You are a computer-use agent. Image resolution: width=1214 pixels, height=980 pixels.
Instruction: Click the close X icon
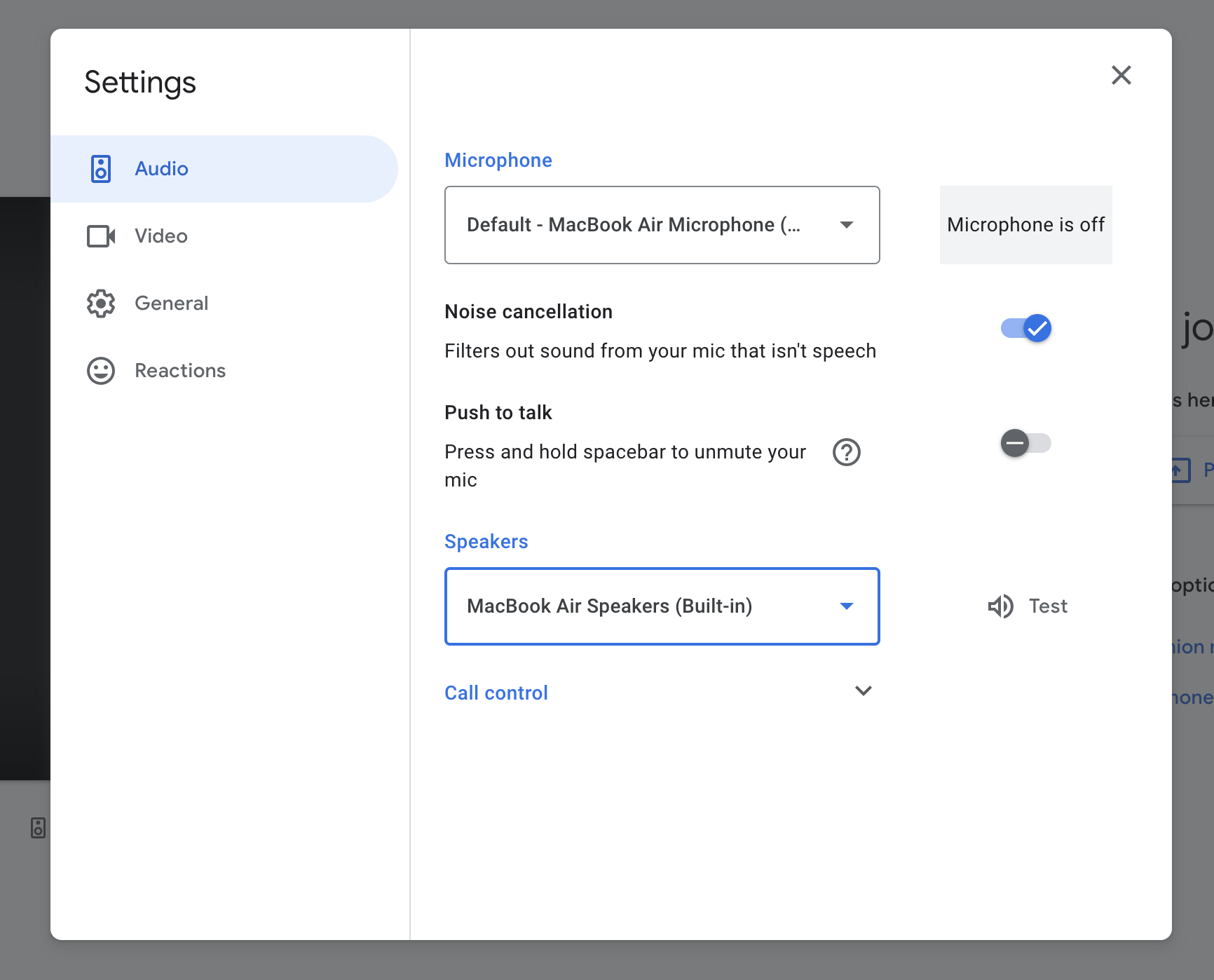pos(1121,75)
